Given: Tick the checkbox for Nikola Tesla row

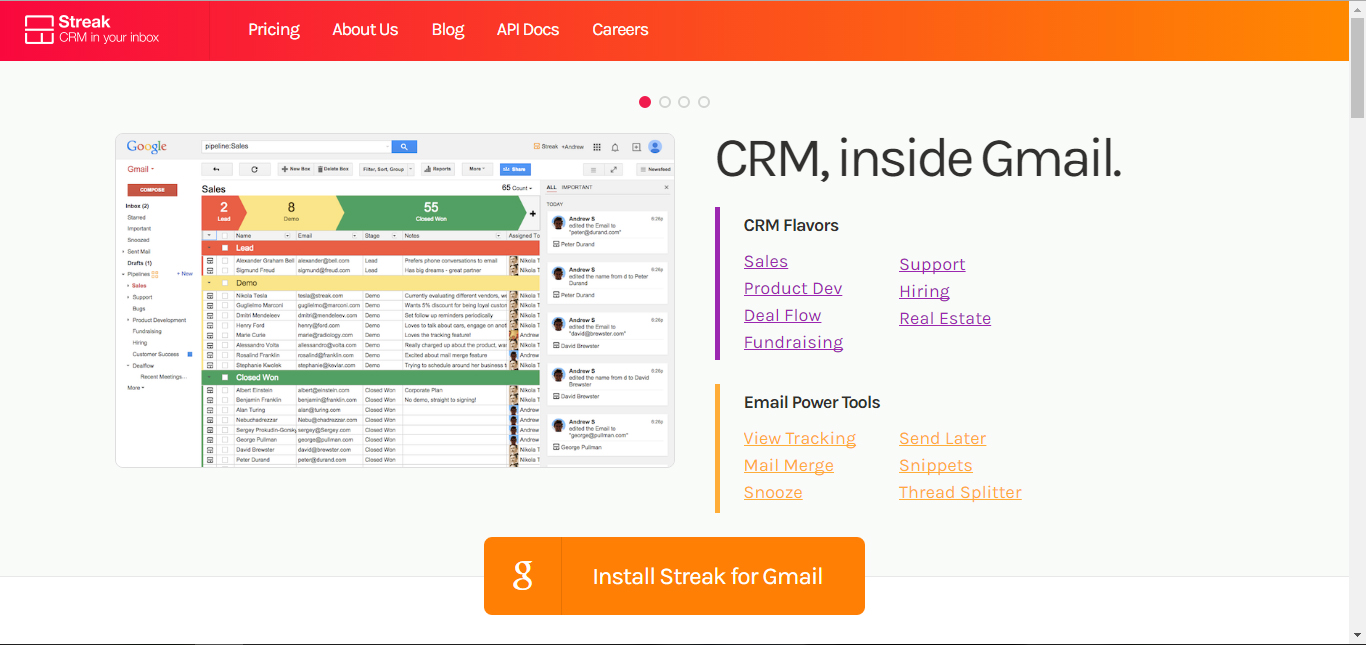Looking at the screenshot, I should pyautogui.click(x=225, y=296).
